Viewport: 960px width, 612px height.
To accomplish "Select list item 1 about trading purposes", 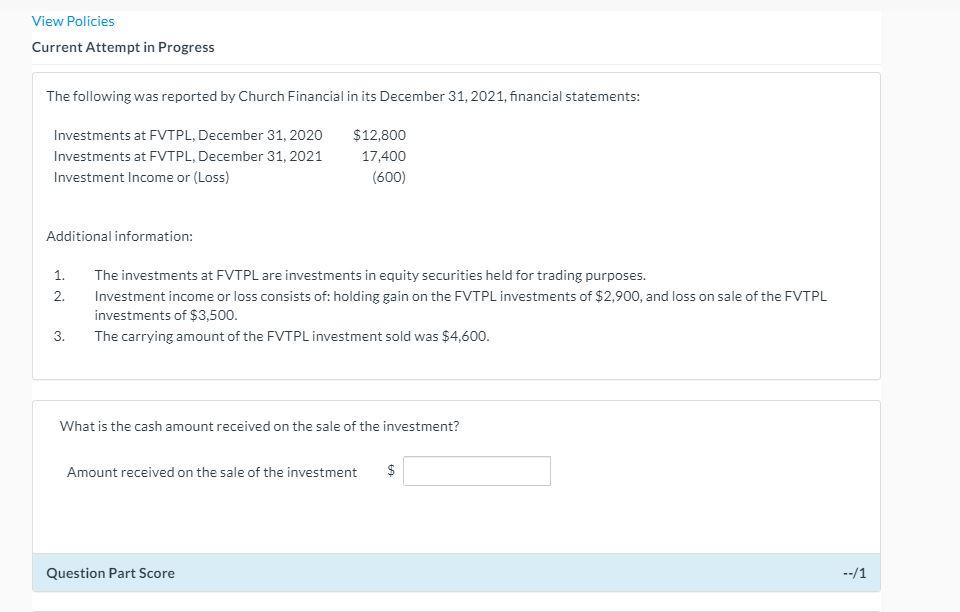I will pyautogui.click(x=369, y=275).
